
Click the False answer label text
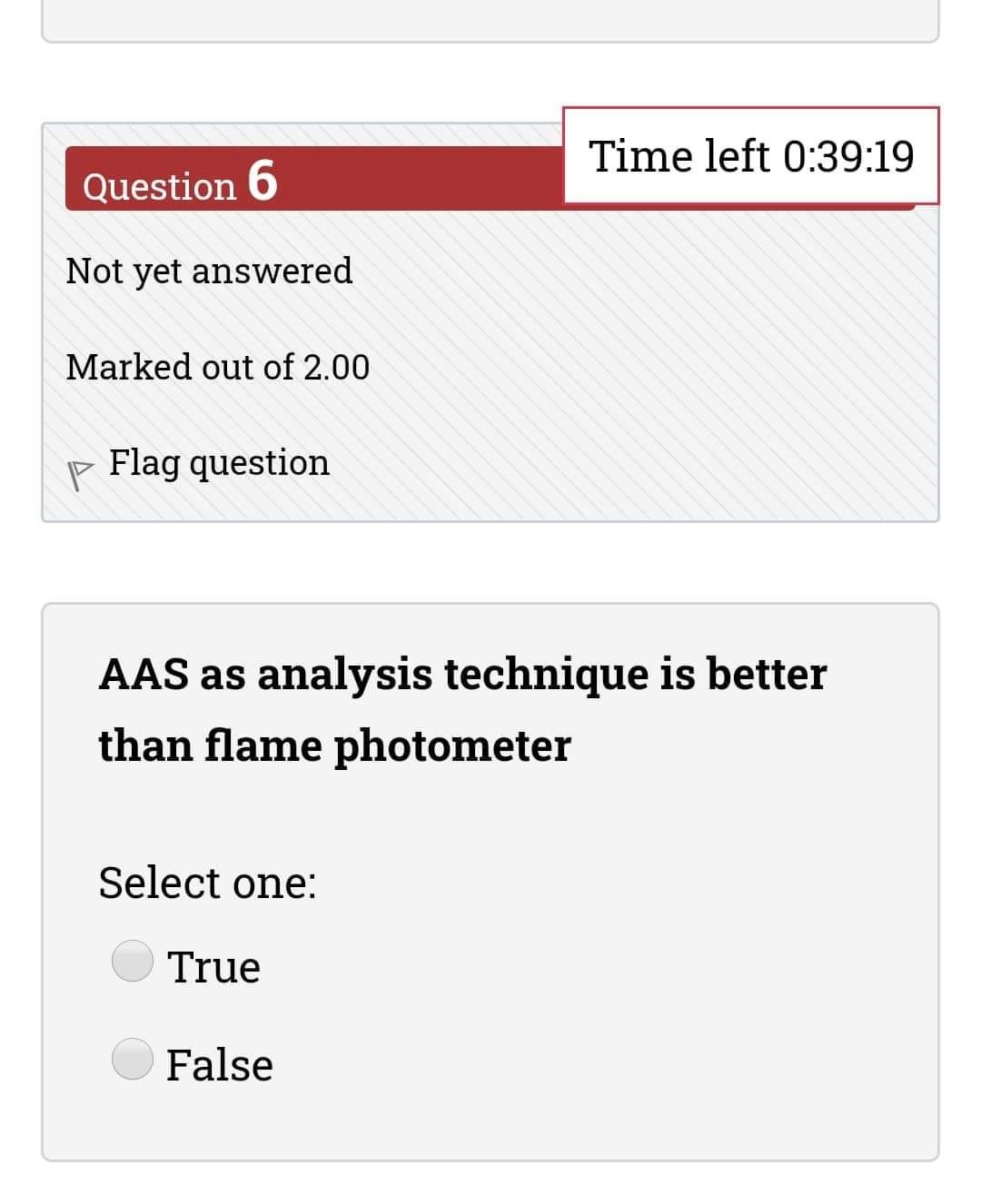click(220, 1065)
